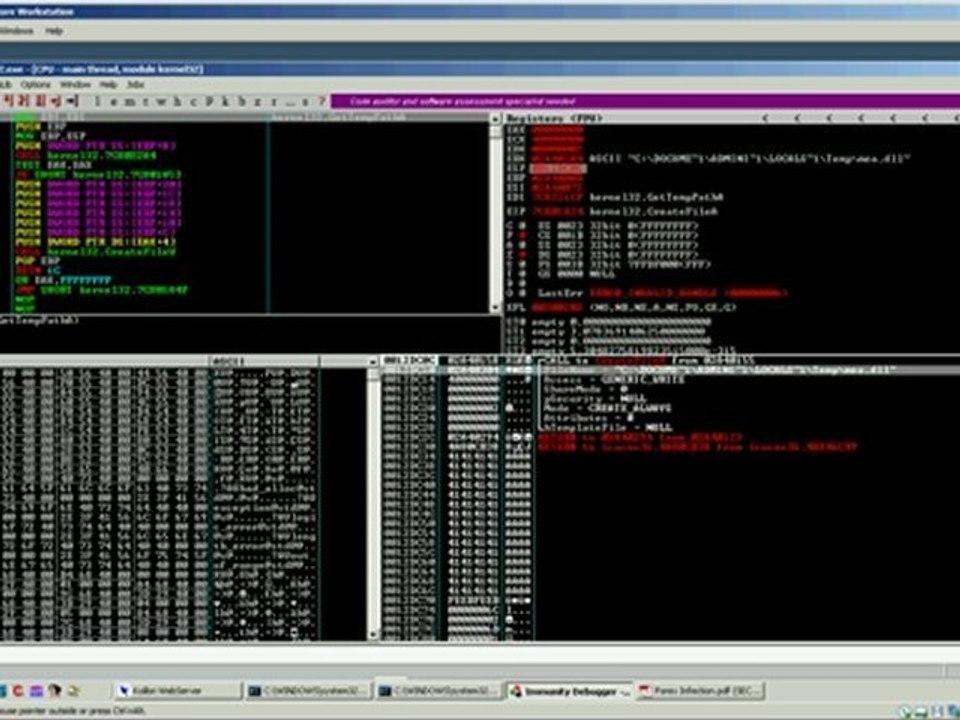Select 'kernel32.CreateFileA' next to EIP register
The width and height of the screenshot is (960, 720).
(653, 212)
